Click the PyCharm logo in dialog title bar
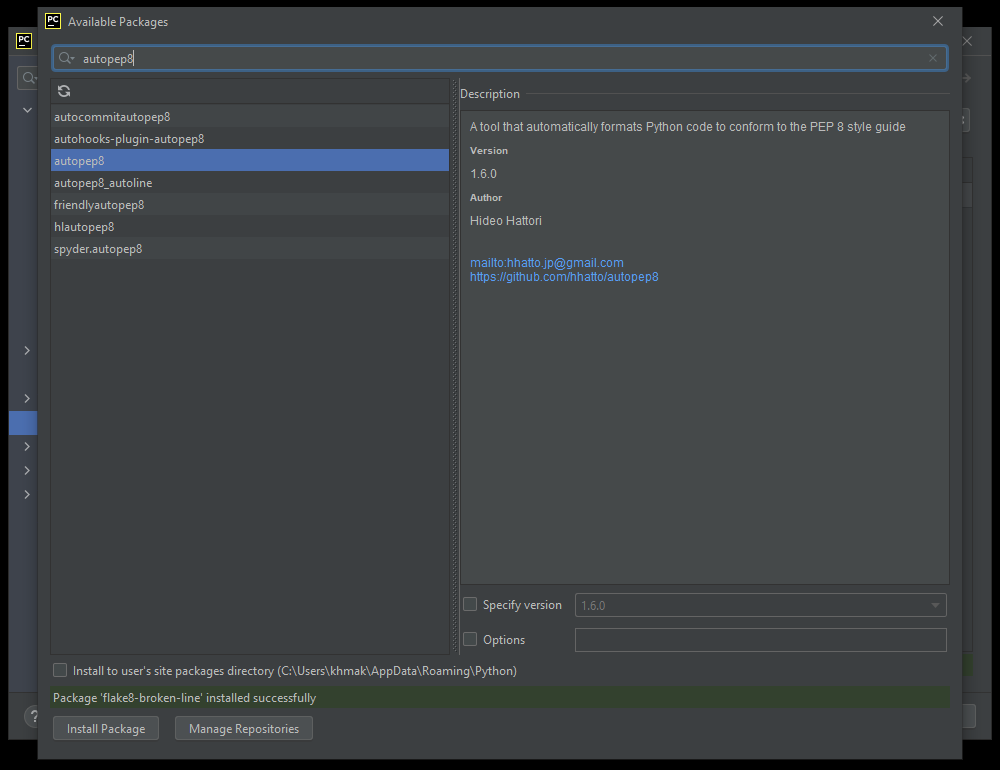Image resolution: width=1000 pixels, height=770 pixels. 53,21
